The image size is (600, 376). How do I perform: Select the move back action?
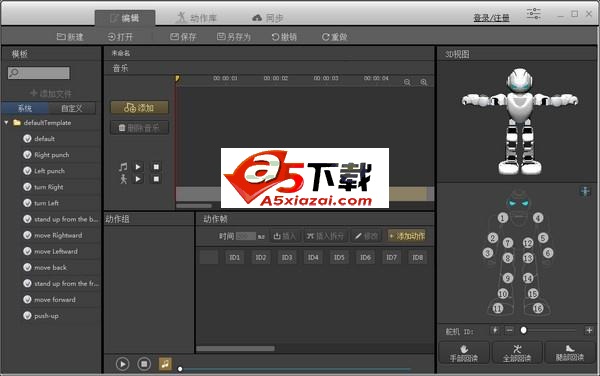pyautogui.click(x=50, y=267)
